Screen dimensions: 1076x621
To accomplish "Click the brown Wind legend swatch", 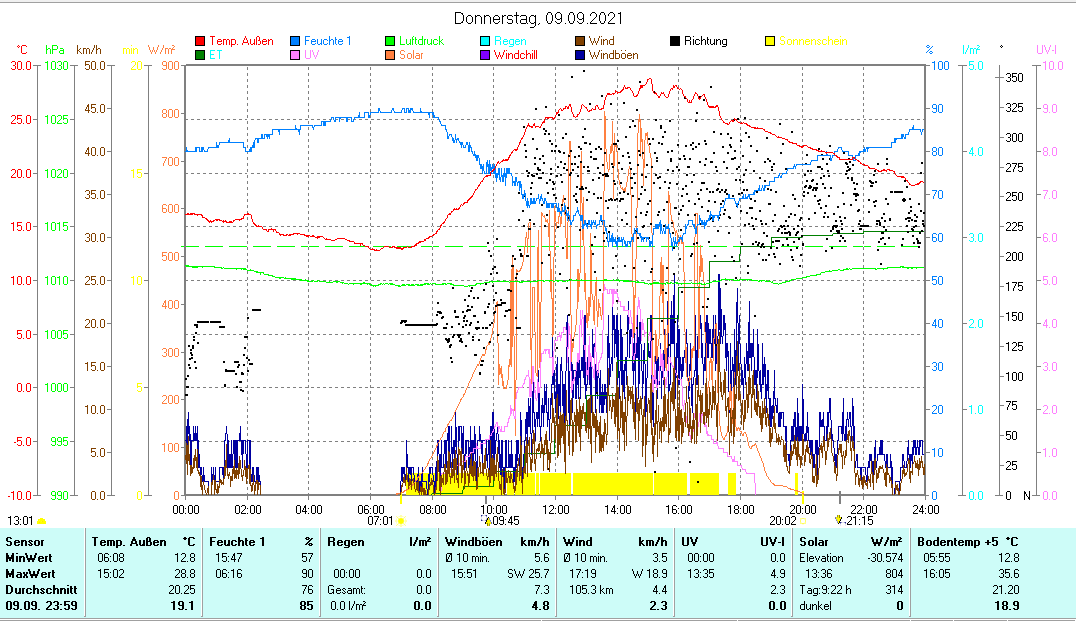I will (579, 41).
